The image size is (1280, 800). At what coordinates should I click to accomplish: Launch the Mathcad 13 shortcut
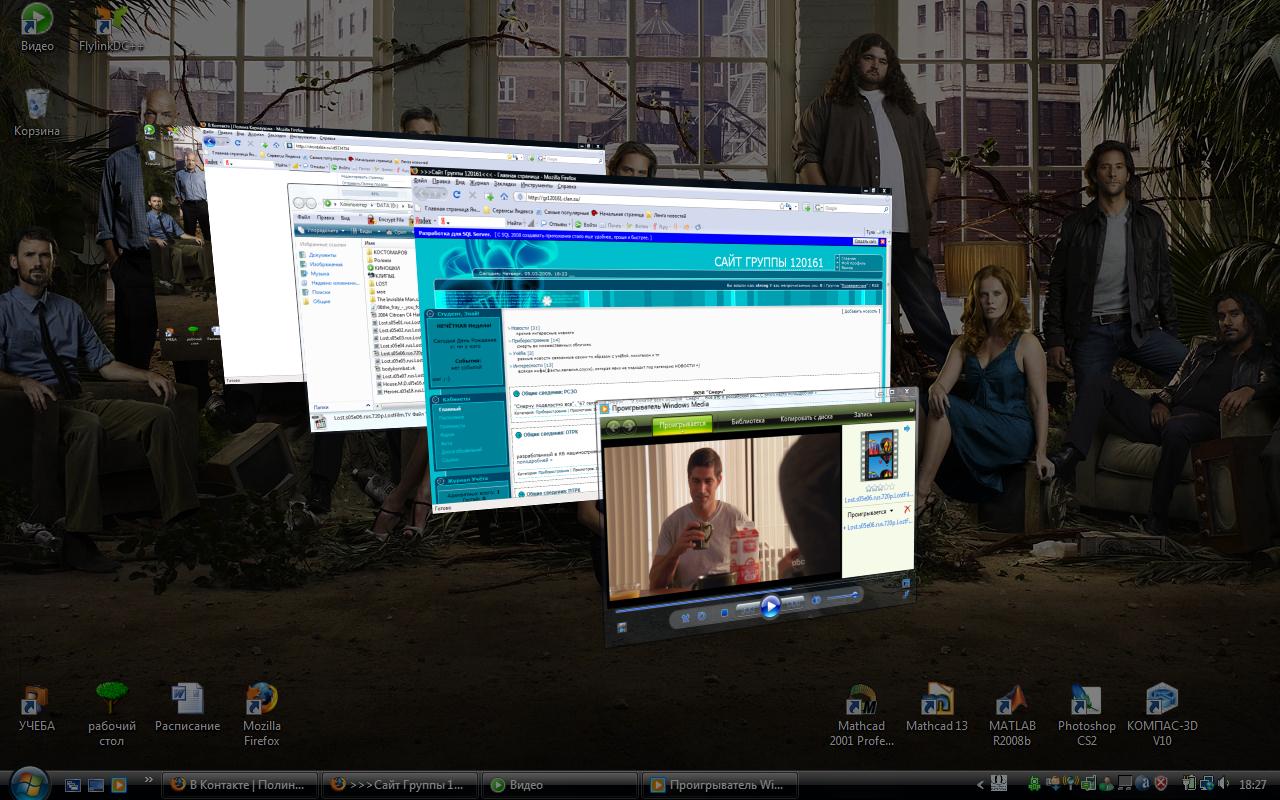click(937, 708)
